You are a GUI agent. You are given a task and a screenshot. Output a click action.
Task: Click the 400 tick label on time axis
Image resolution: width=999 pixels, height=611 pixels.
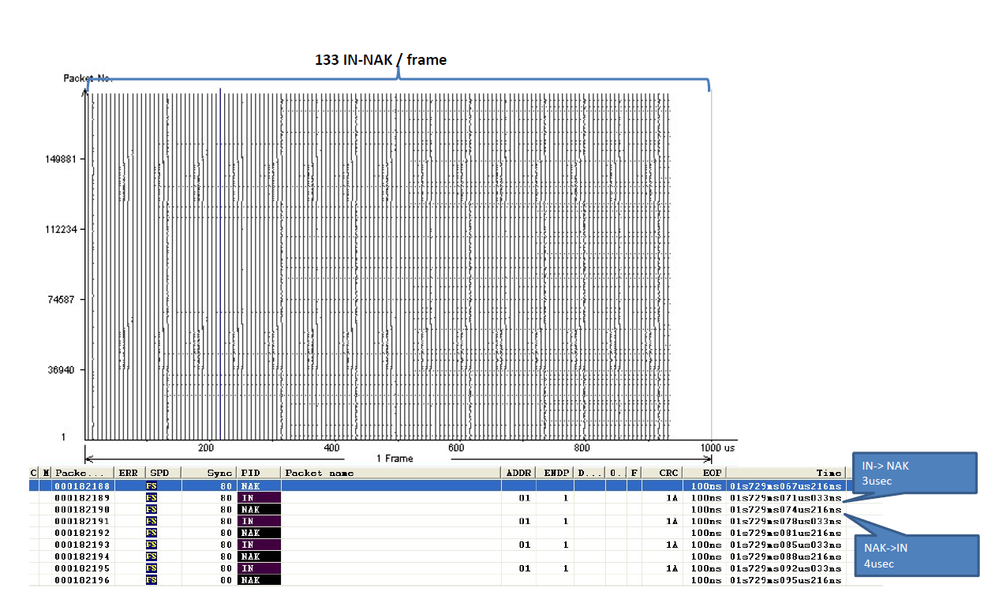(332, 448)
